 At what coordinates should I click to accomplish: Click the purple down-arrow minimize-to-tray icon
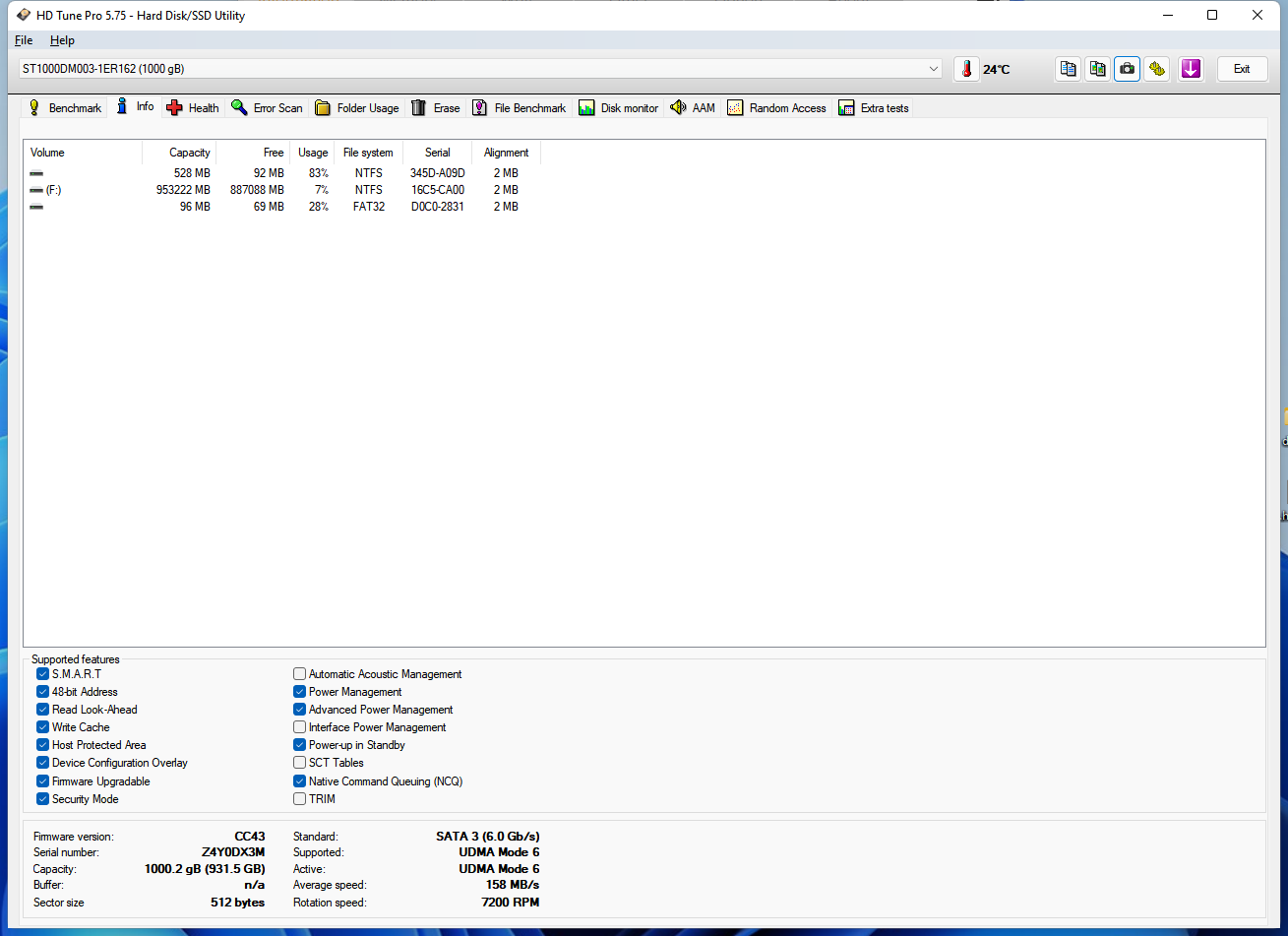click(1191, 69)
